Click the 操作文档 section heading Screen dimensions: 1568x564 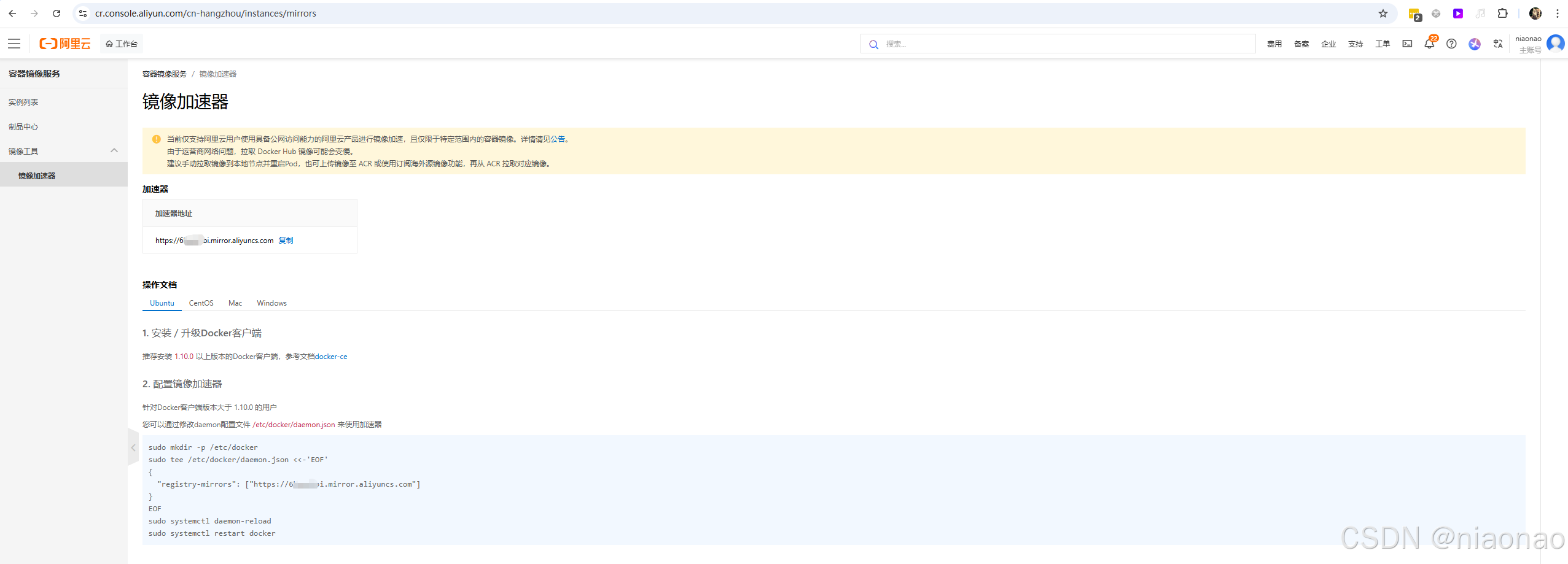(160, 285)
